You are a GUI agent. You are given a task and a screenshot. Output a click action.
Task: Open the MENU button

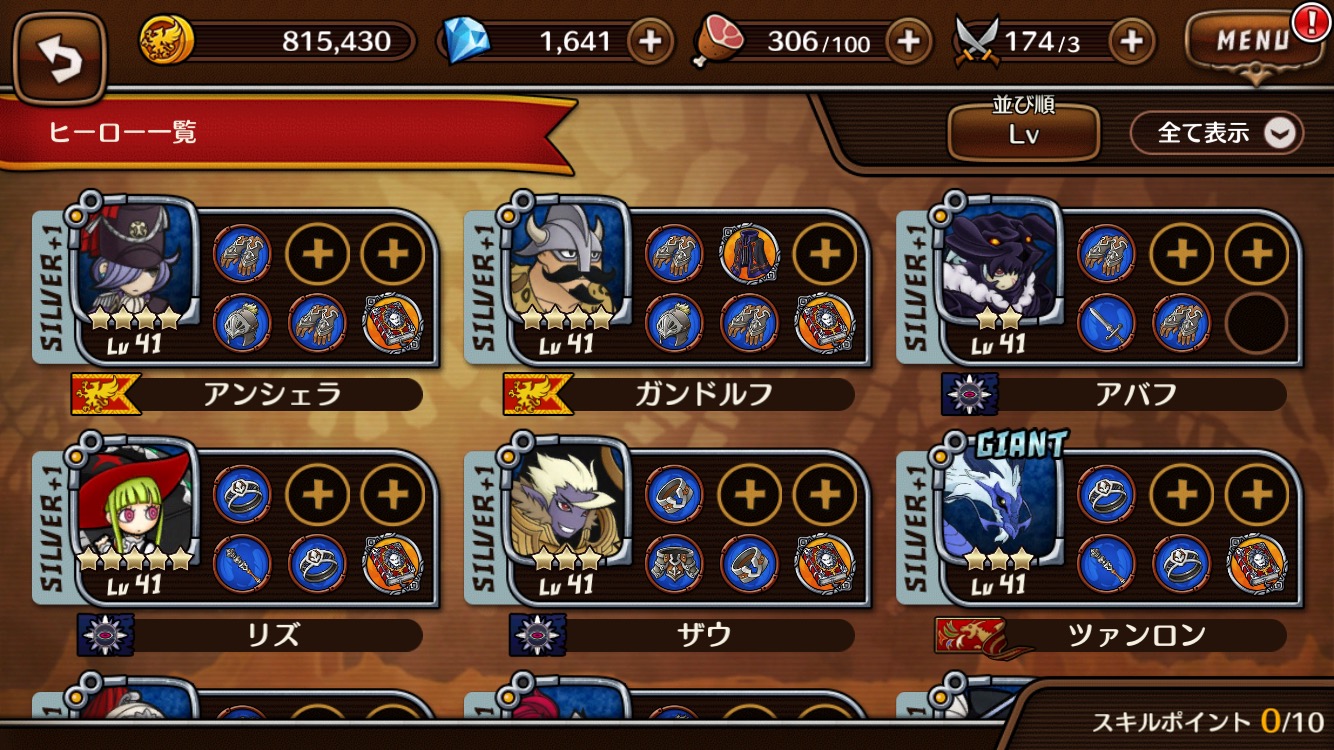tap(1253, 43)
